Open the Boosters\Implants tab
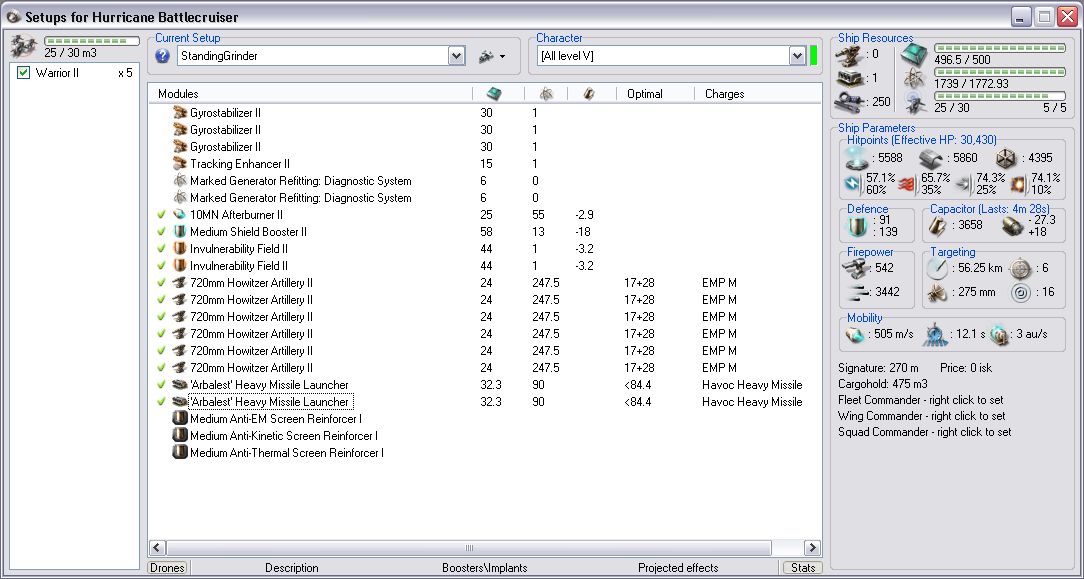Viewport: 1084px width, 579px height. 485,568
